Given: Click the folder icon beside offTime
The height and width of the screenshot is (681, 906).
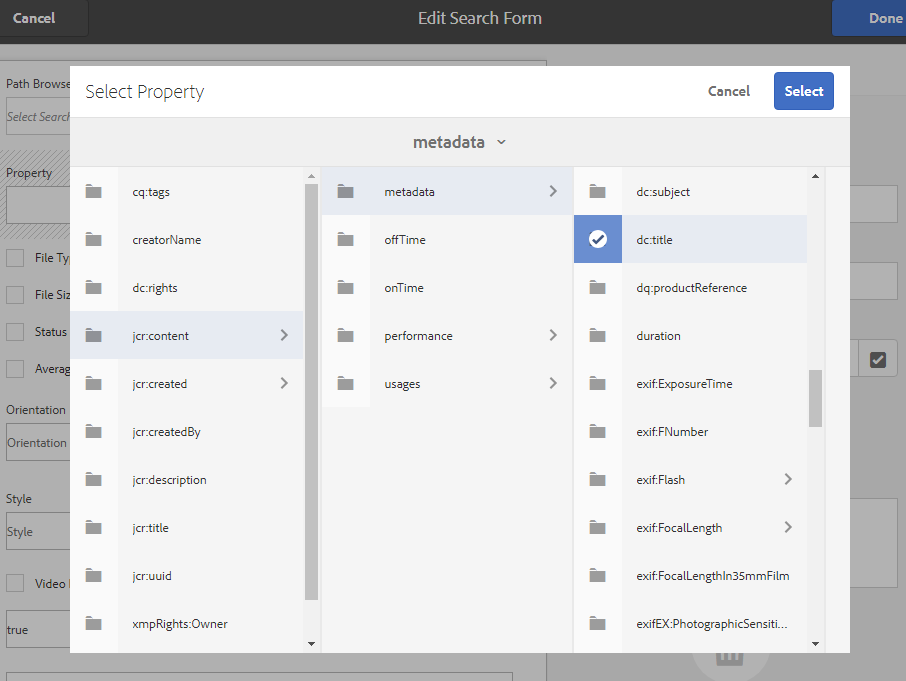Looking at the screenshot, I should 346,240.
